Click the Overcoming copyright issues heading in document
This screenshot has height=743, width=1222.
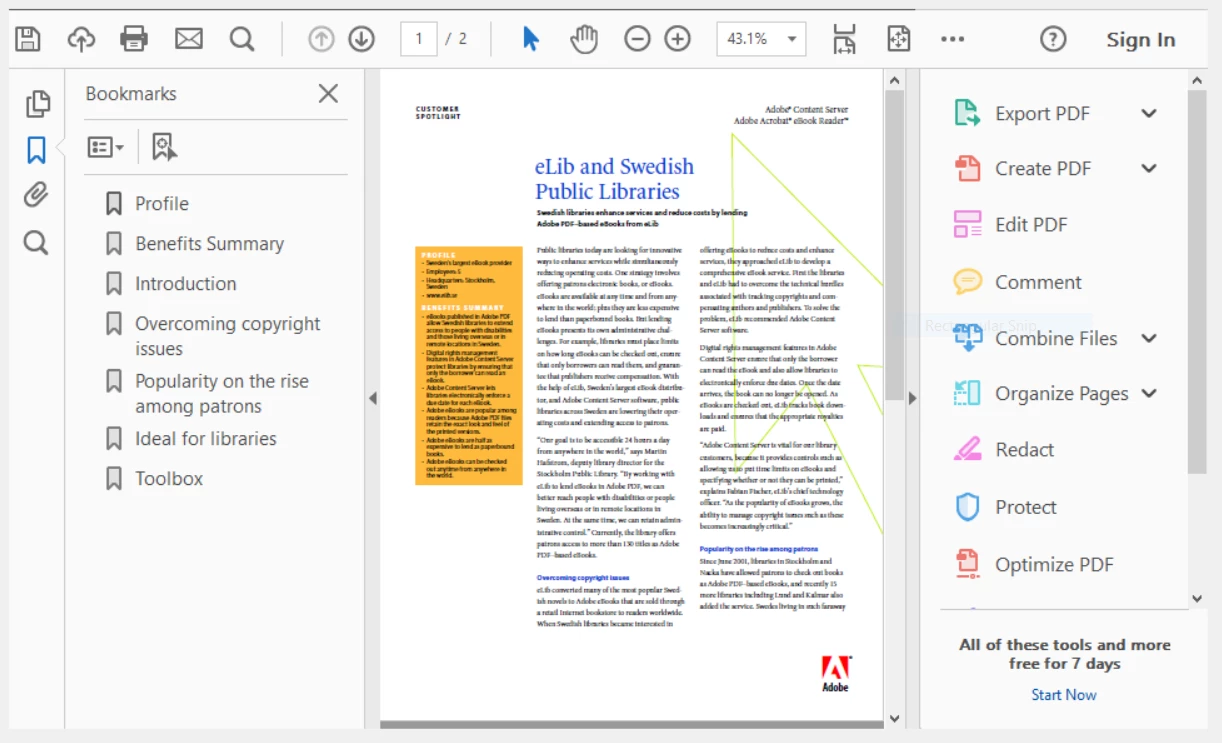coord(583,578)
